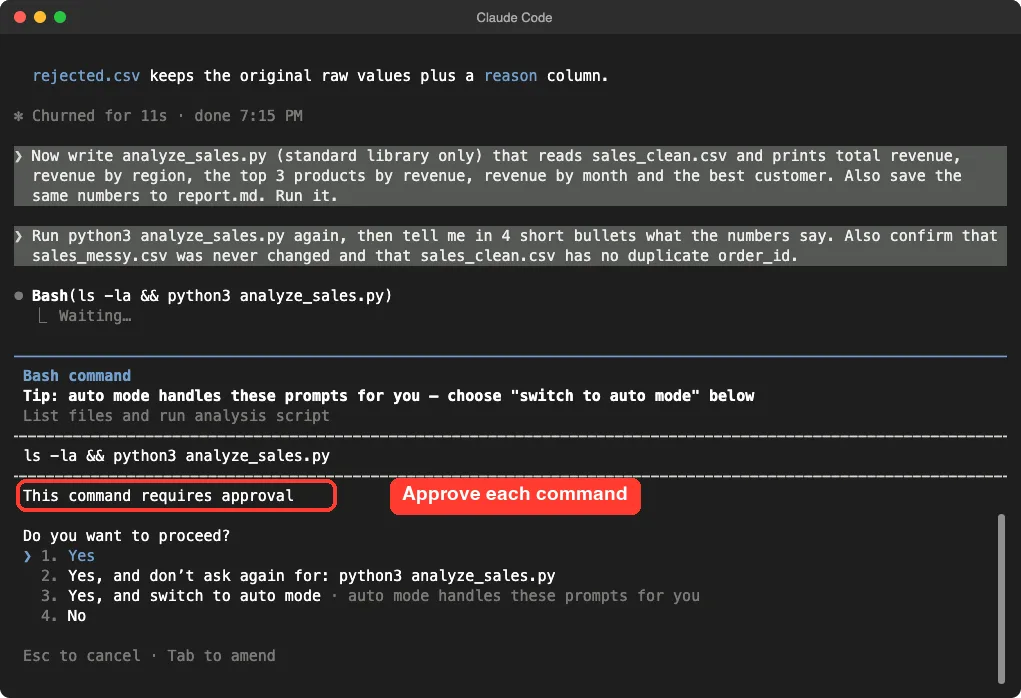Click the Bash(ls -la && python3 analyze_sales.py) line
Viewport: 1021px width, 698px height.
pos(212,296)
